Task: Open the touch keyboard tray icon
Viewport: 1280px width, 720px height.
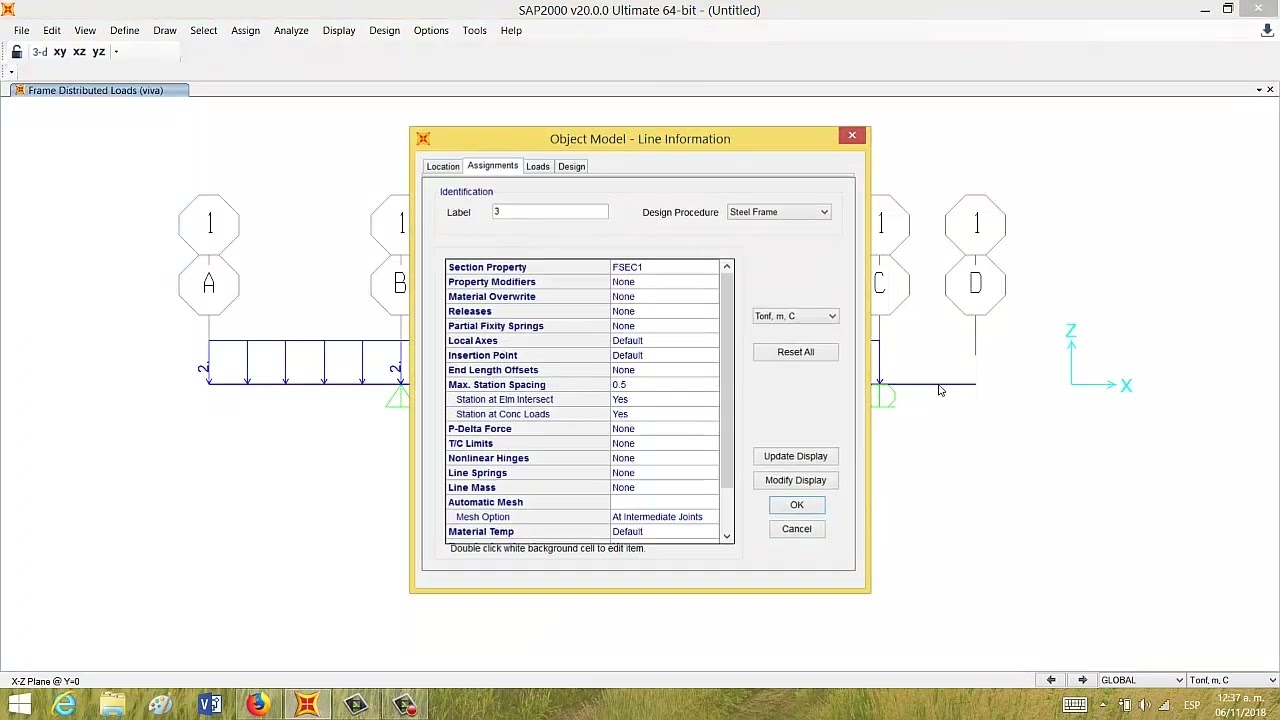Action: (1075, 705)
